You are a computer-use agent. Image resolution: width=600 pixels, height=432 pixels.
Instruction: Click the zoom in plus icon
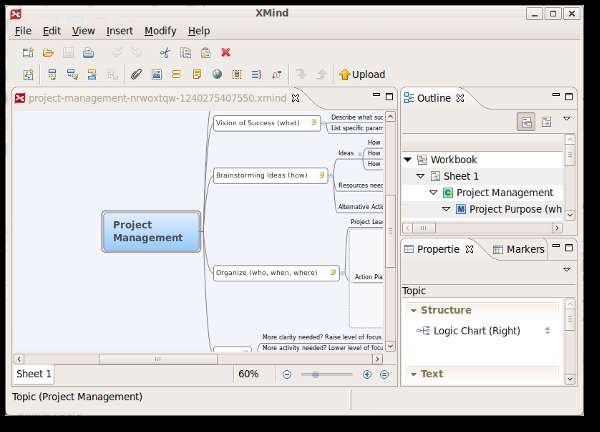pyautogui.click(x=367, y=374)
